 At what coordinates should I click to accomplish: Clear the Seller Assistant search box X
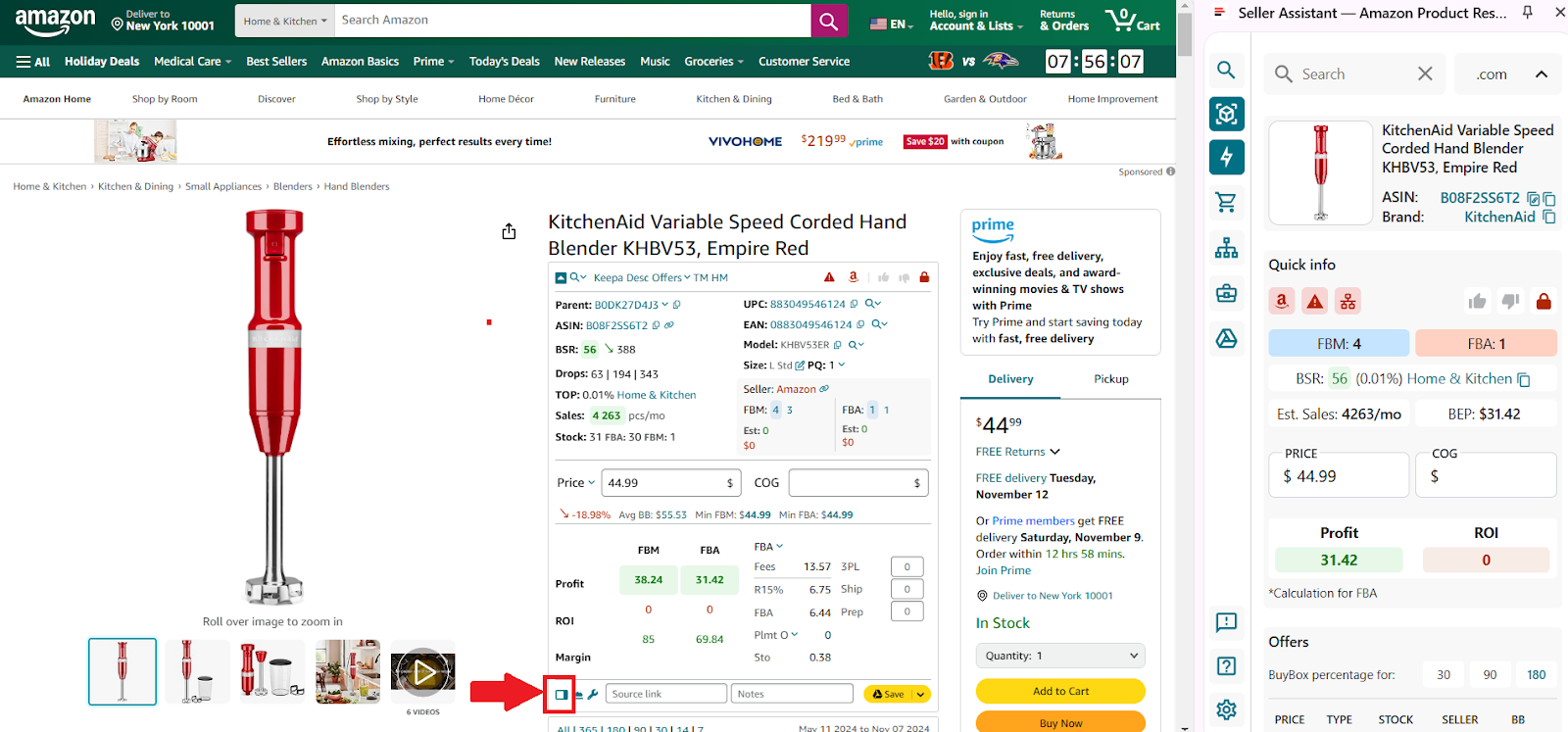coord(1425,73)
